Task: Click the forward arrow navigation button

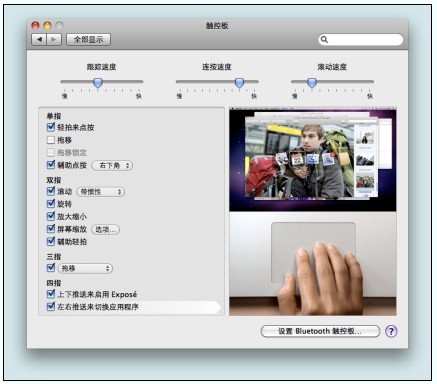Action: tap(54, 40)
